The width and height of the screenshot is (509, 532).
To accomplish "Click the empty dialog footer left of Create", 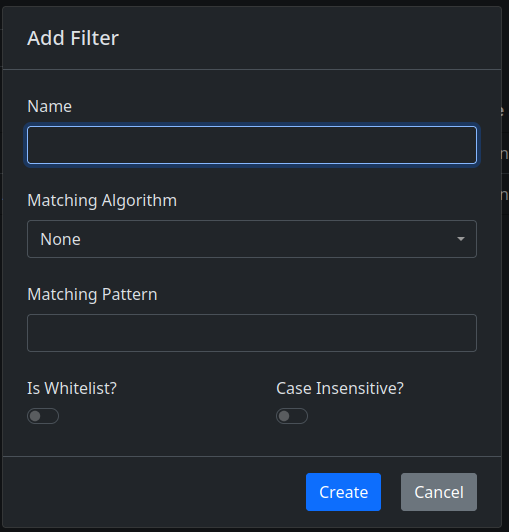I will point(154,492).
